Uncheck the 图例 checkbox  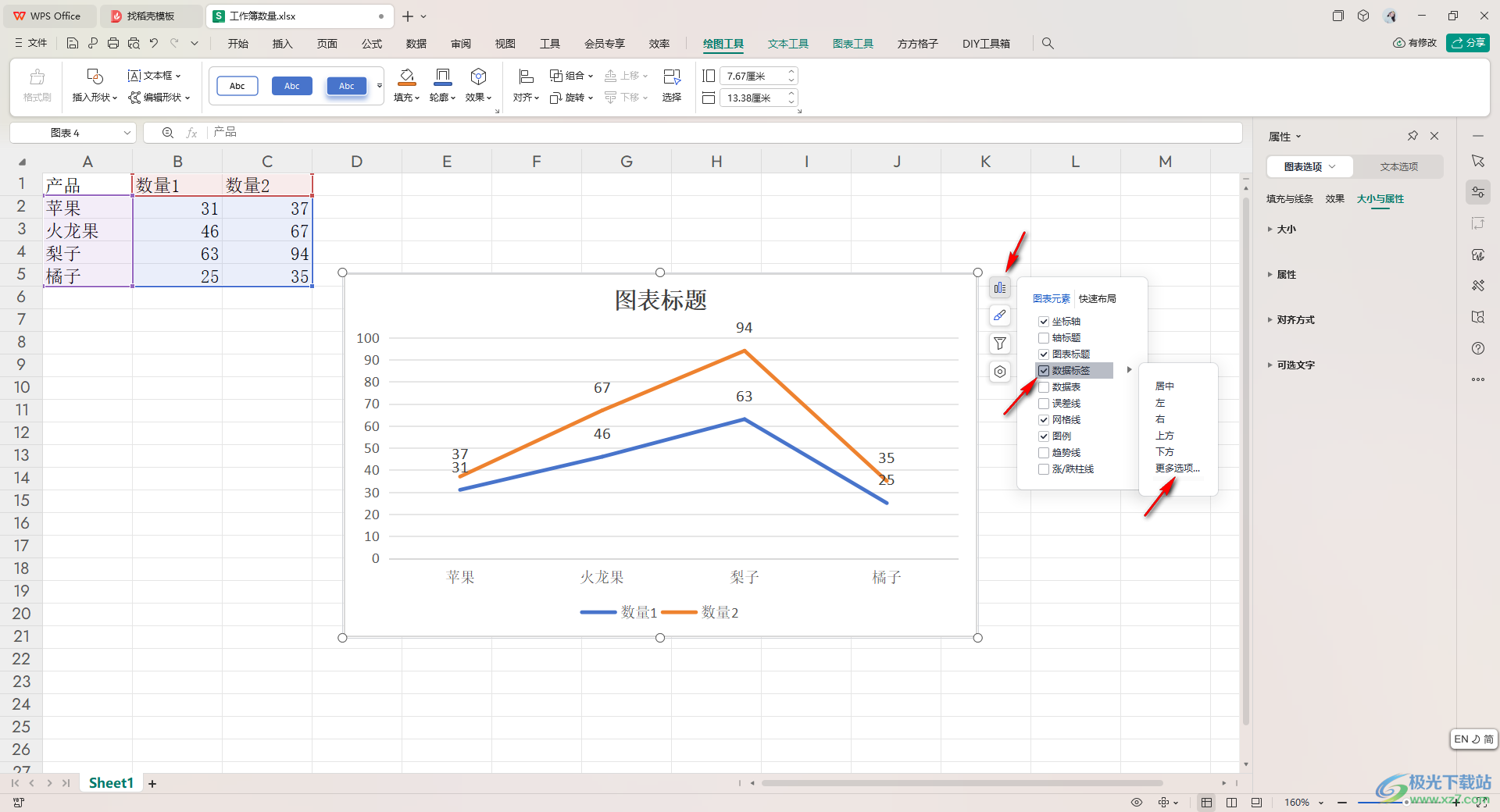tap(1044, 436)
